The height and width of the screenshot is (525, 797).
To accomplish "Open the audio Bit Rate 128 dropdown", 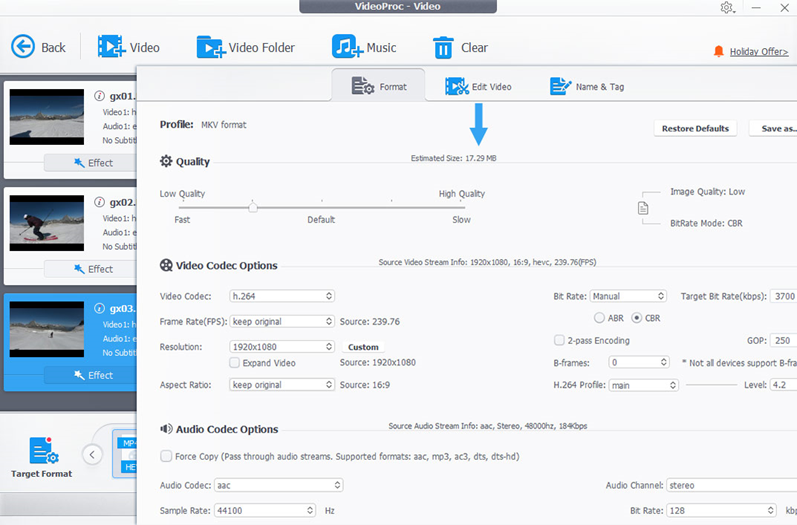I will [x=722, y=510].
